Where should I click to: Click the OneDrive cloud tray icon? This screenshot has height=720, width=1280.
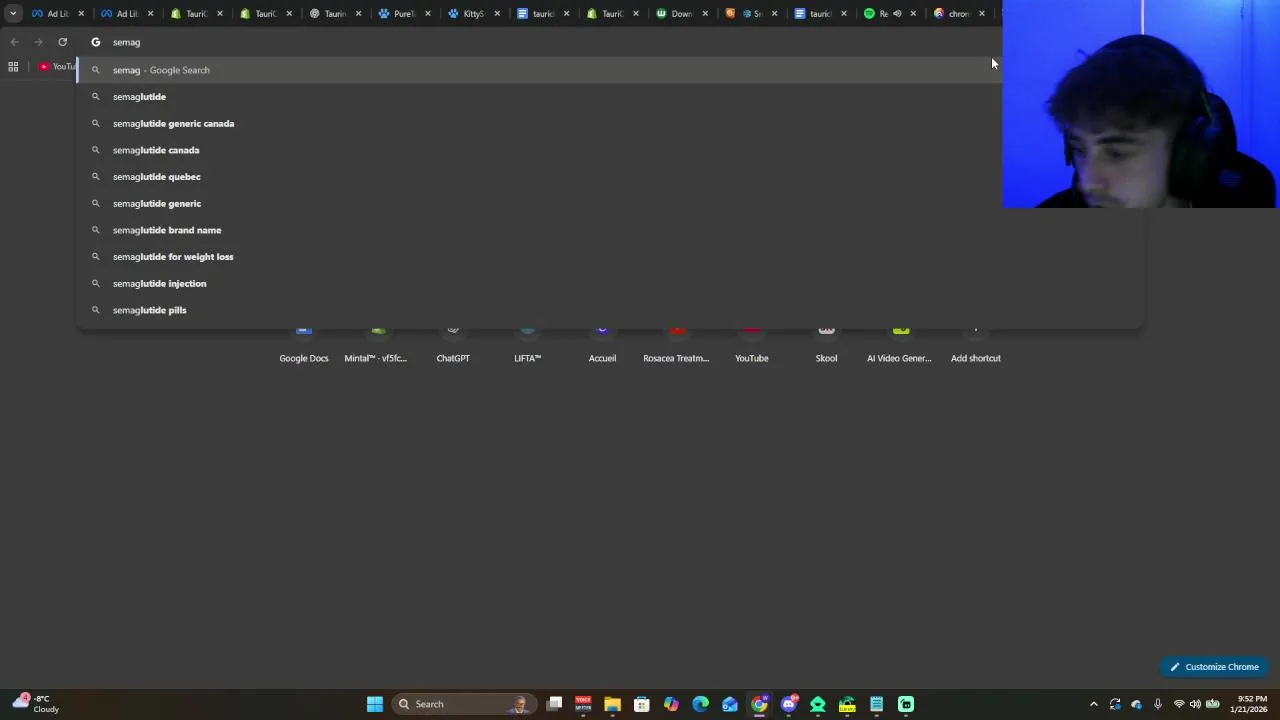pos(1136,704)
